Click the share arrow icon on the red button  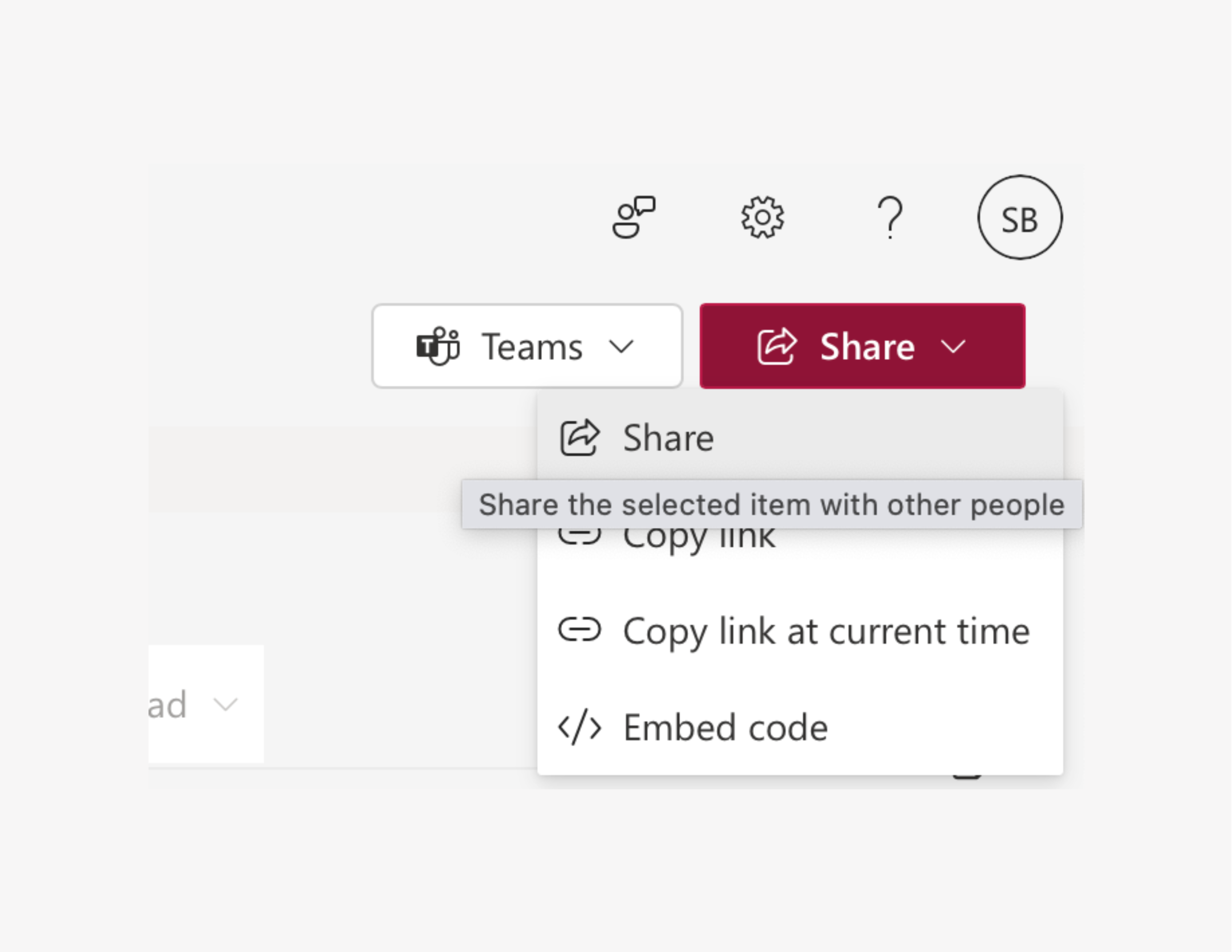(777, 346)
